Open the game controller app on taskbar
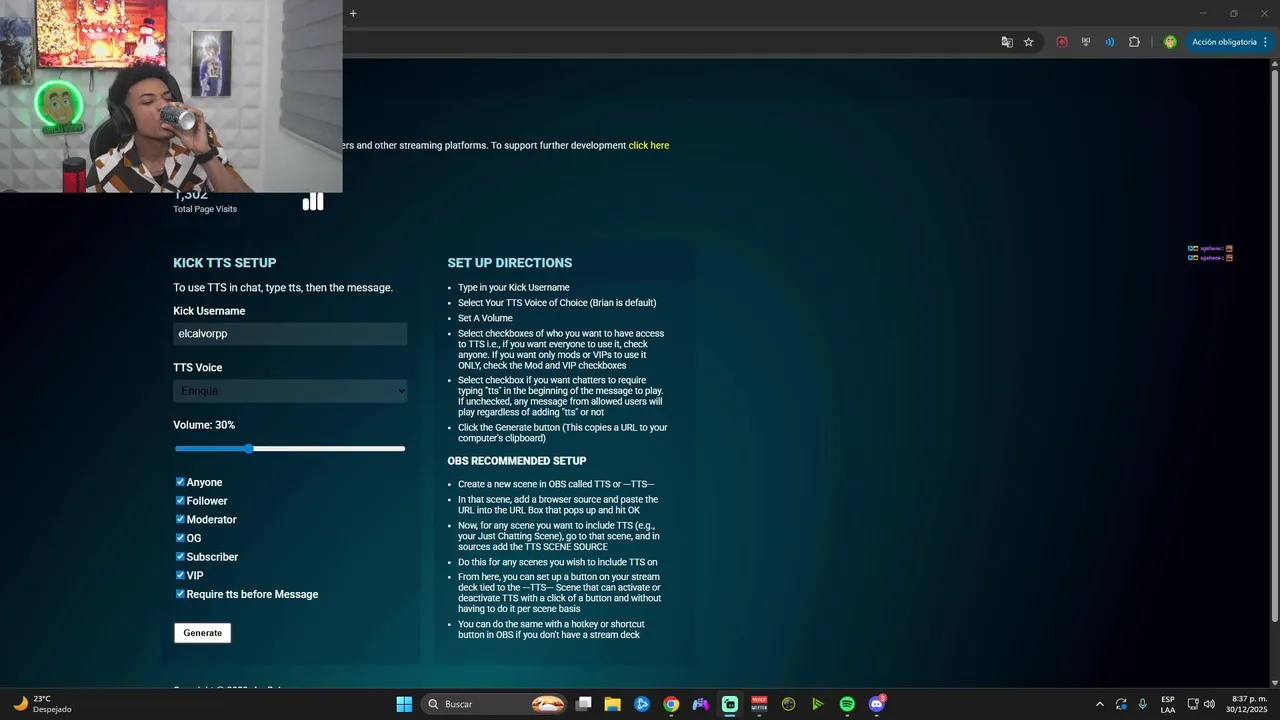This screenshot has width=1280, height=720. (x=701, y=704)
